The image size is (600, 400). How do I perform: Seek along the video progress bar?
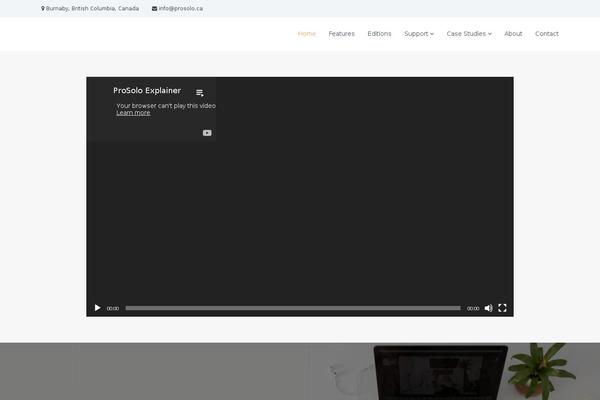pos(293,308)
